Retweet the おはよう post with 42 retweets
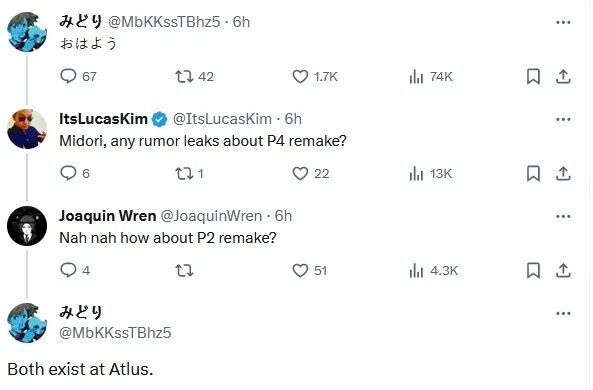This screenshot has width=593, height=390. click(x=194, y=77)
